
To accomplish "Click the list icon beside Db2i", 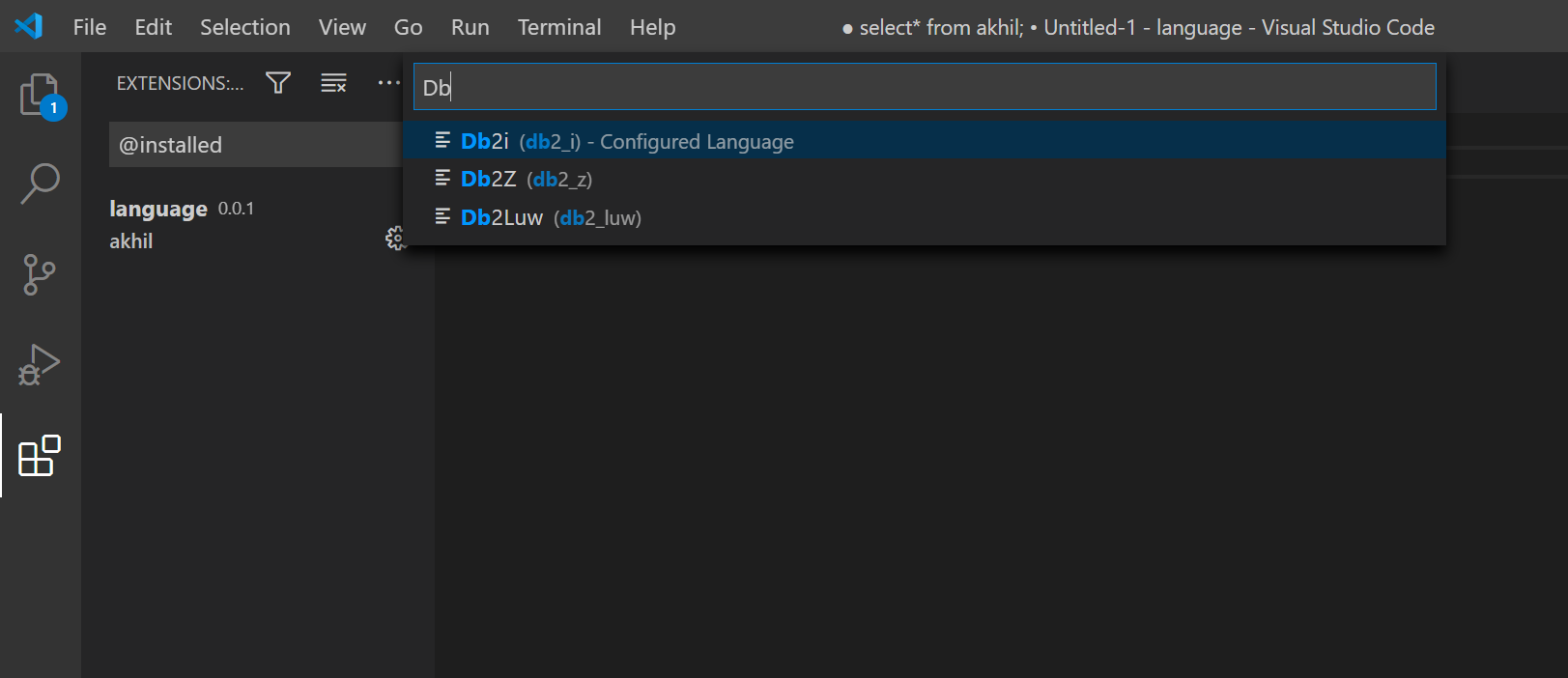I will 442,141.
